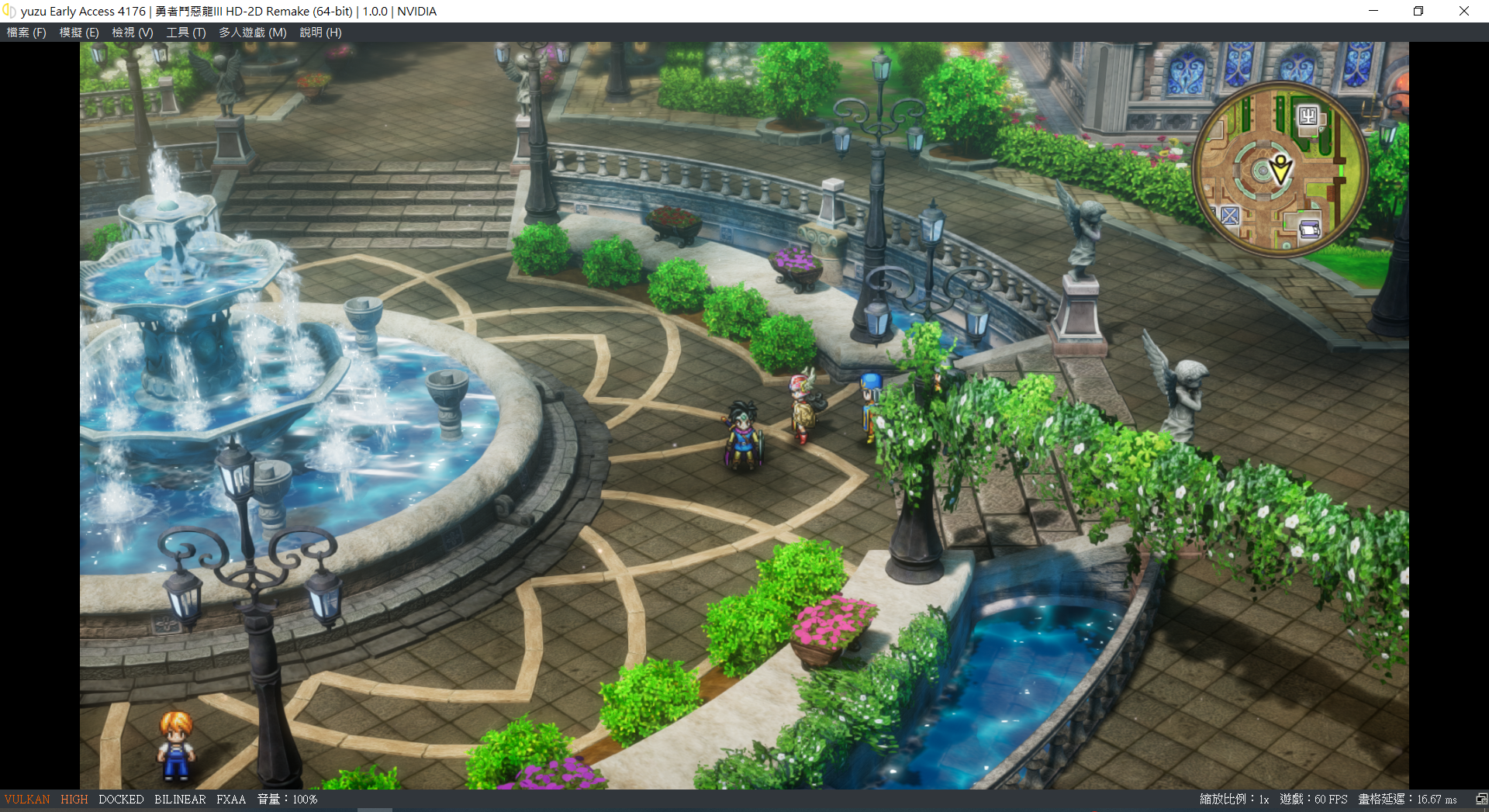The image size is (1489, 812).
Task: Restore down the yuzu window
Action: coord(1418,11)
